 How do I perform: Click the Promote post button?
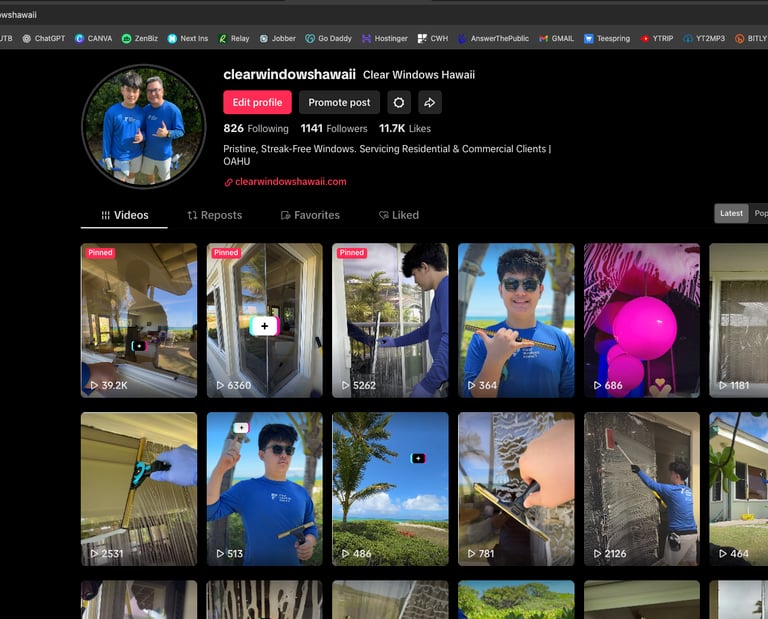click(339, 102)
